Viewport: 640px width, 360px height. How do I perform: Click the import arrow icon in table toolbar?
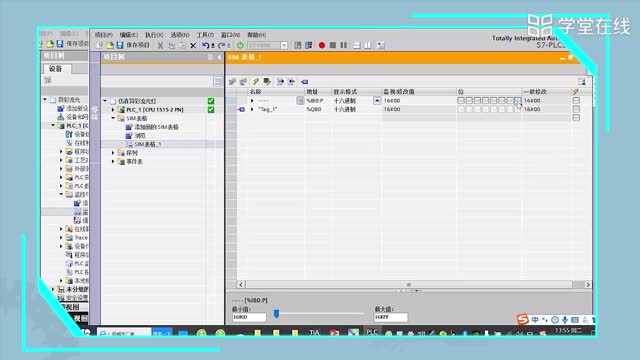click(291, 82)
